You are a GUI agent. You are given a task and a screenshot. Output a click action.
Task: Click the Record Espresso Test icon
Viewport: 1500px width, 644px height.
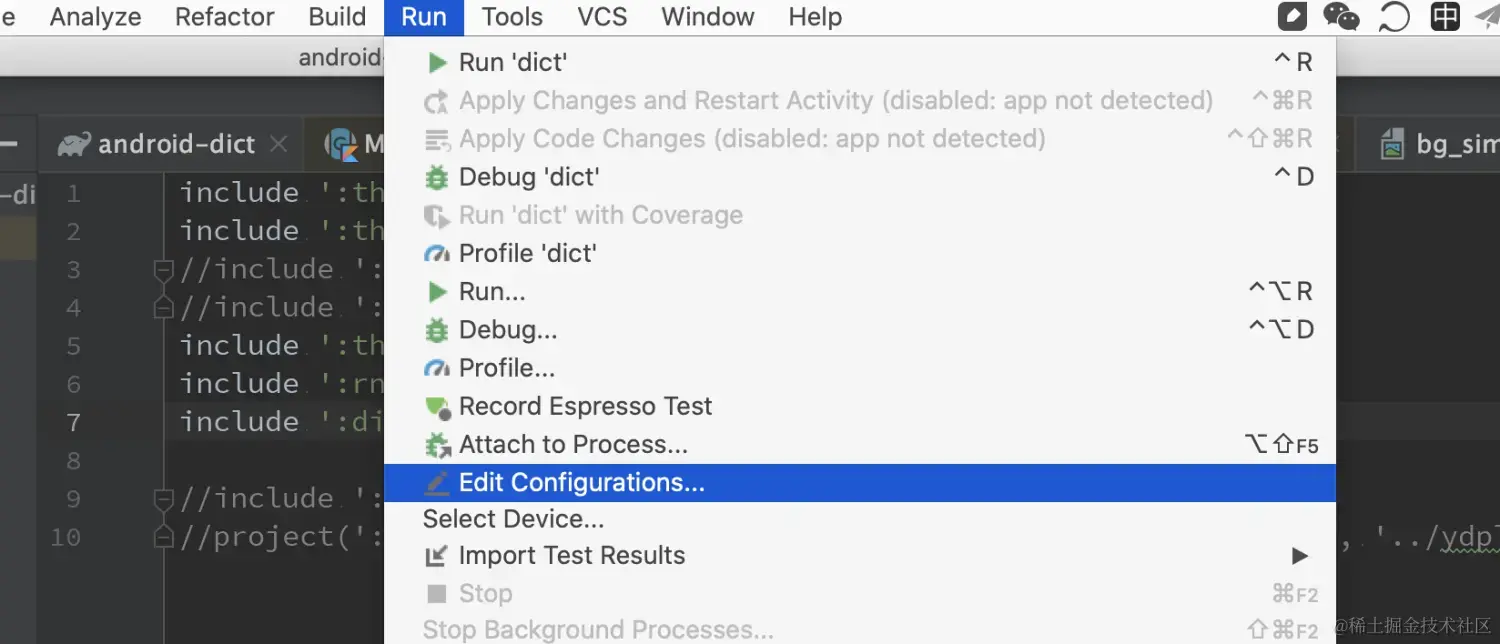pos(438,407)
